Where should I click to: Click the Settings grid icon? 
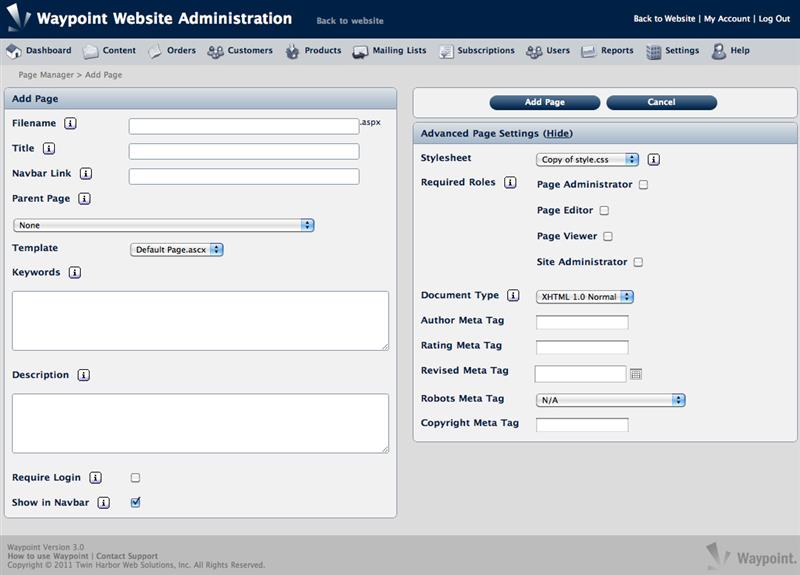tap(654, 52)
